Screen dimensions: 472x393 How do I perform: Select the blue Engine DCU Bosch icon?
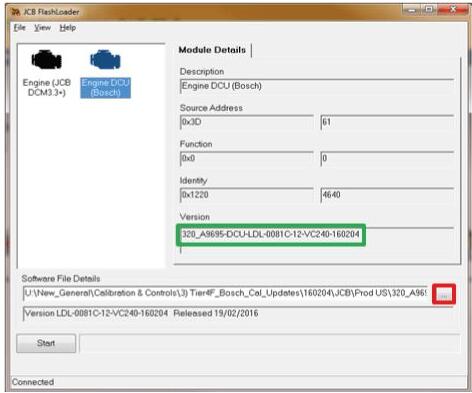[x=105, y=59]
